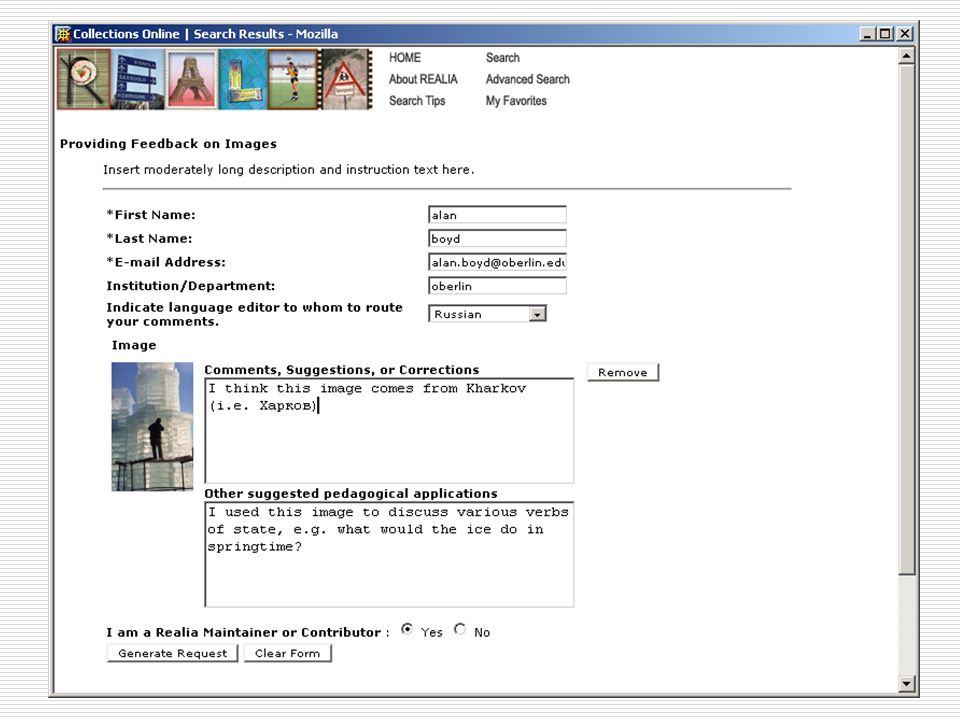Image resolution: width=960 pixels, height=720 pixels.
Task: Click the sushi roll banner image
Action: 84,80
